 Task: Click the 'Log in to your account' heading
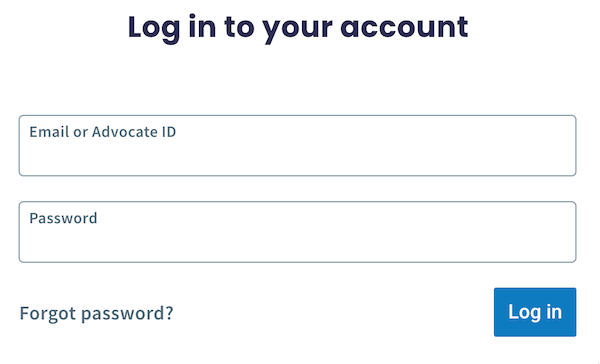pyautogui.click(x=298, y=28)
